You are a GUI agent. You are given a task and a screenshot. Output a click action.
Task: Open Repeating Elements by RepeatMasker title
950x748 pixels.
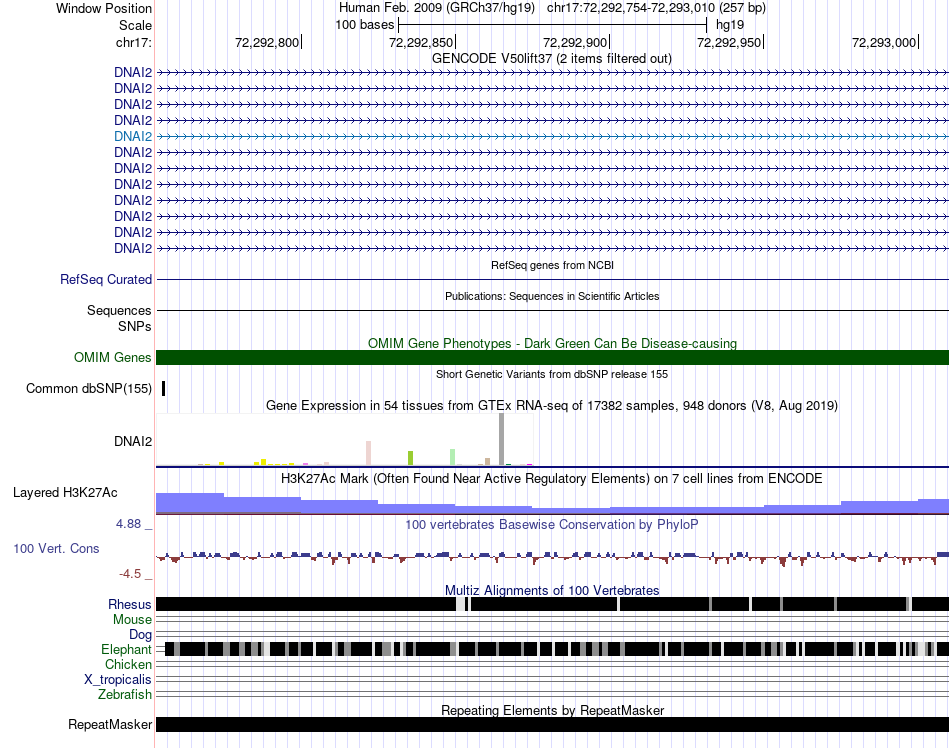[552, 710]
